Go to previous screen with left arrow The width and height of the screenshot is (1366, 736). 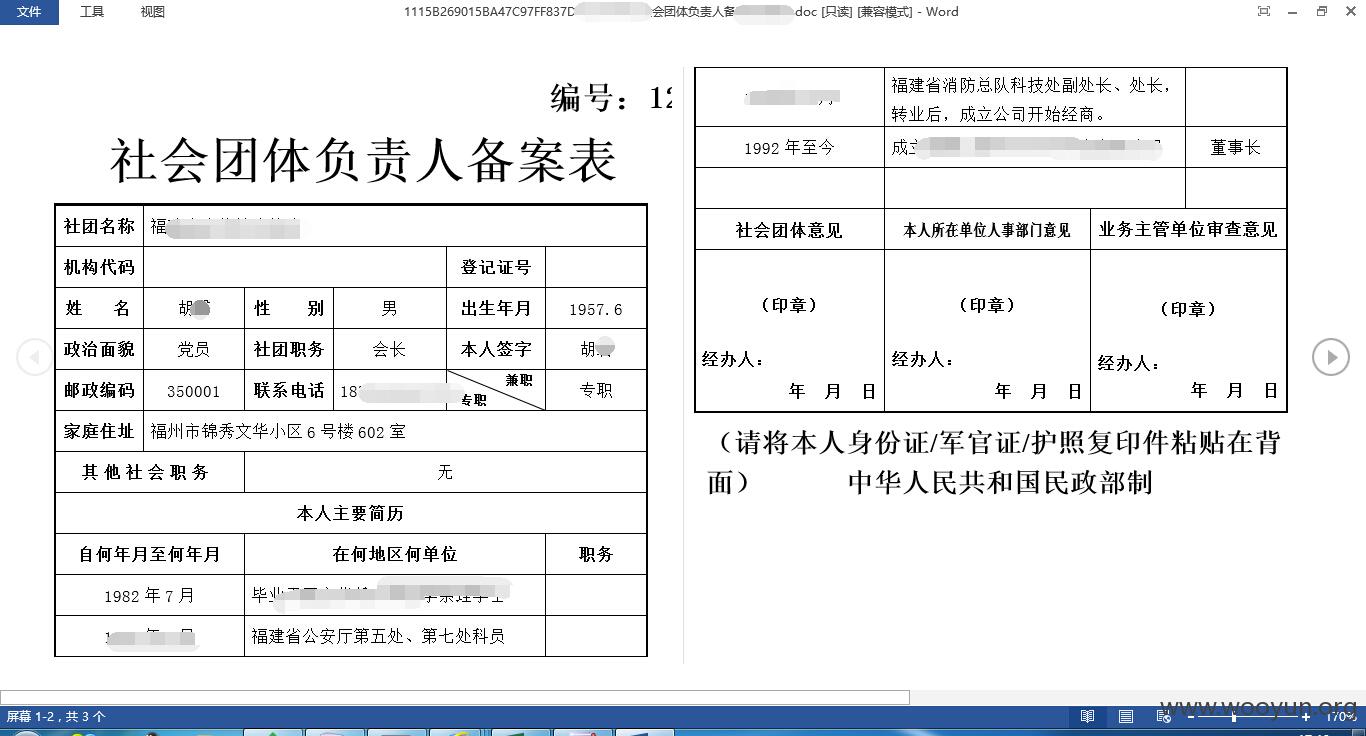[x=34, y=357]
